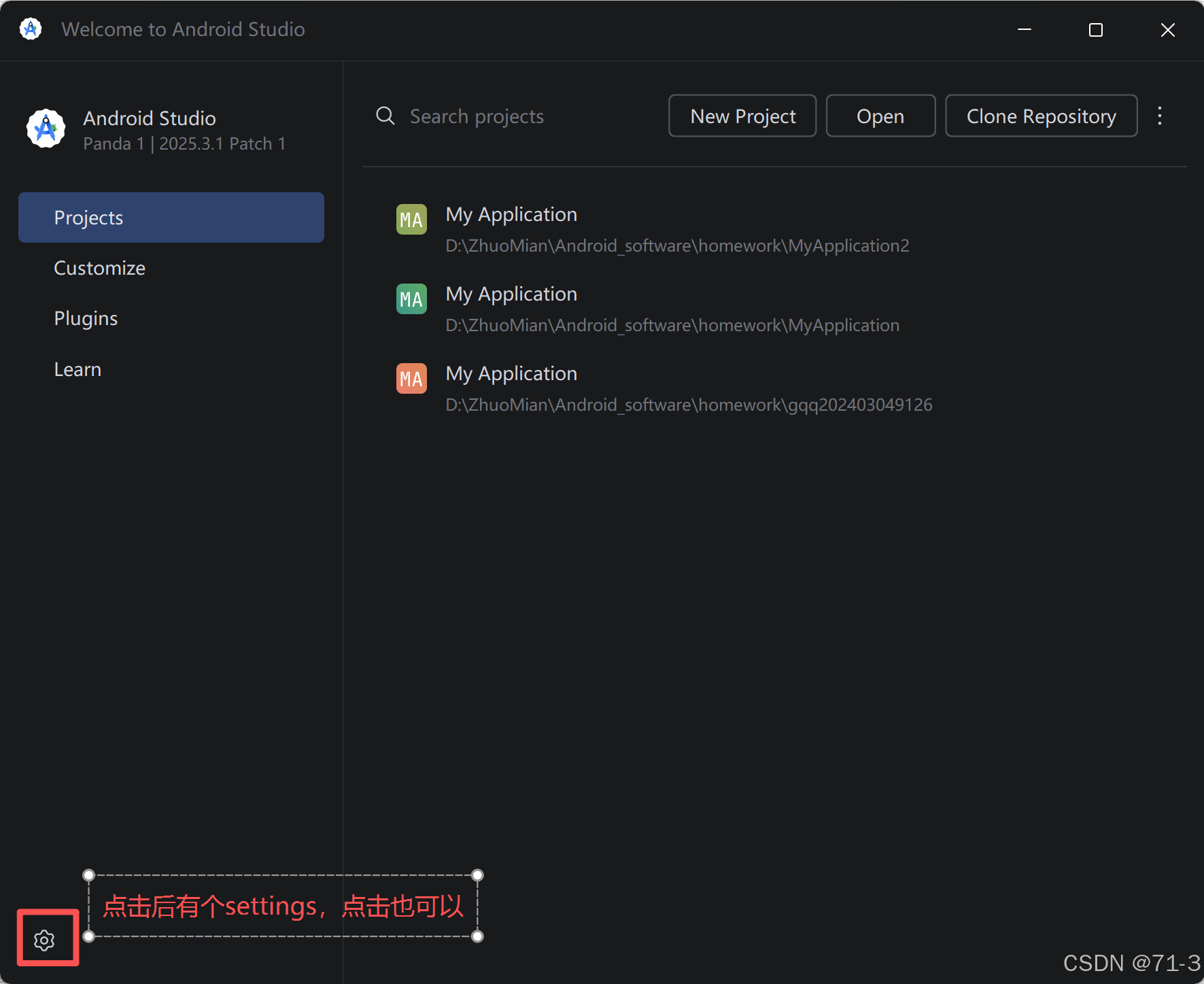Open project ending in homework\MyApplication path
This screenshot has height=984, width=1204.
click(x=775, y=309)
